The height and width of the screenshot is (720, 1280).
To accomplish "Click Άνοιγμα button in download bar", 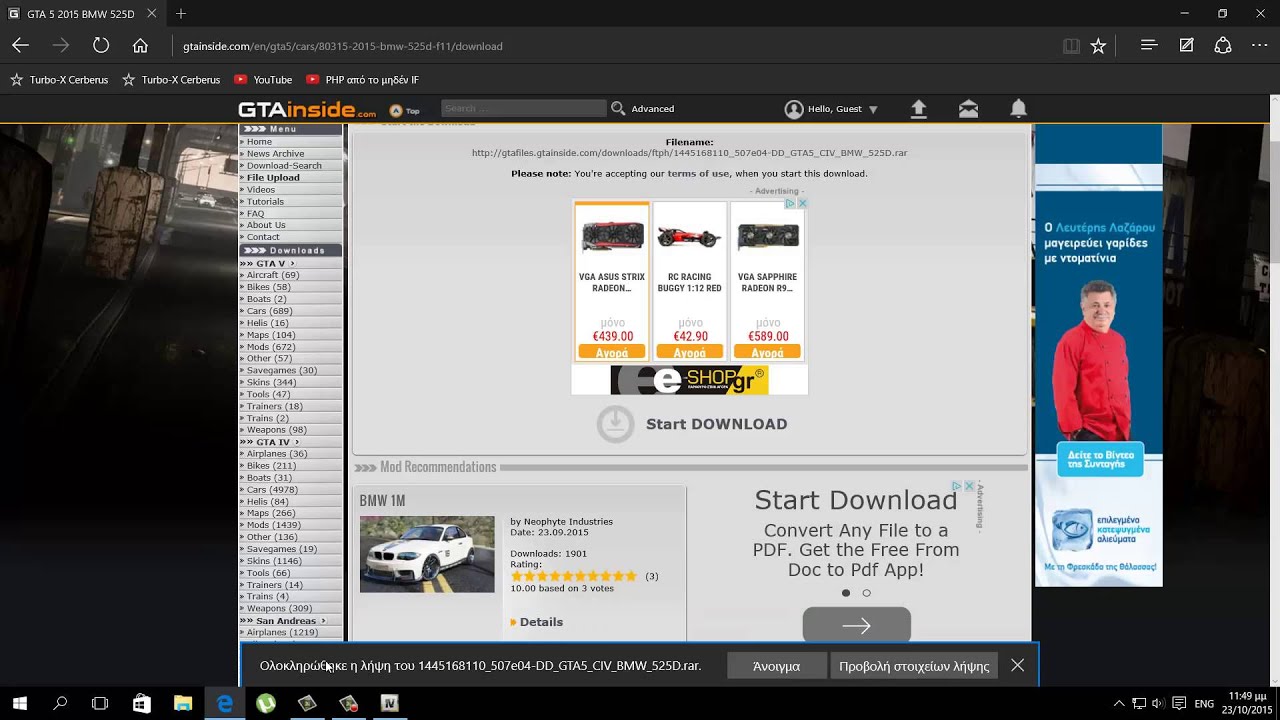I will pos(777,665).
